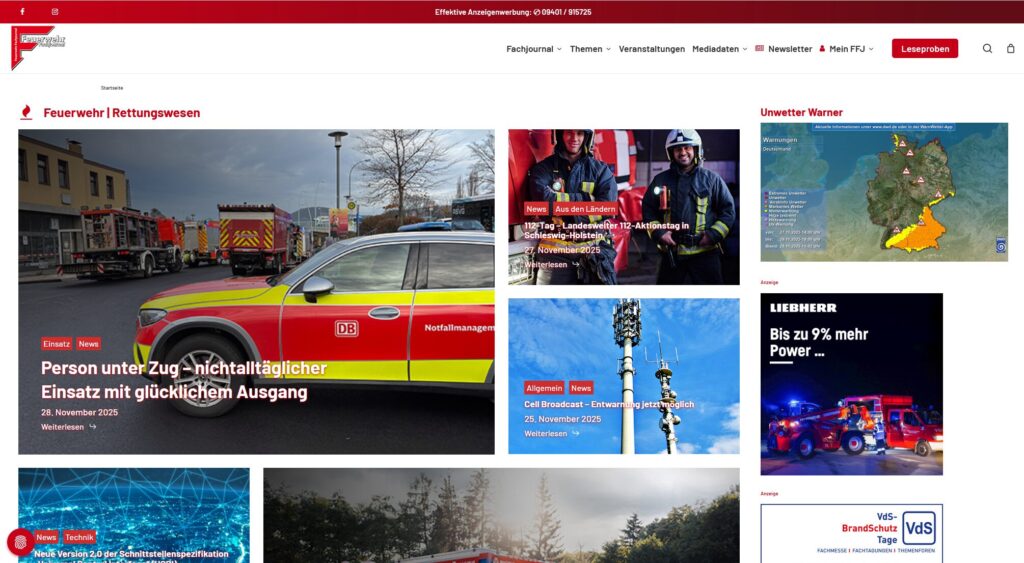Viewport: 1024px width, 563px height.
Task: Open the search magnifier icon
Action: (987, 49)
